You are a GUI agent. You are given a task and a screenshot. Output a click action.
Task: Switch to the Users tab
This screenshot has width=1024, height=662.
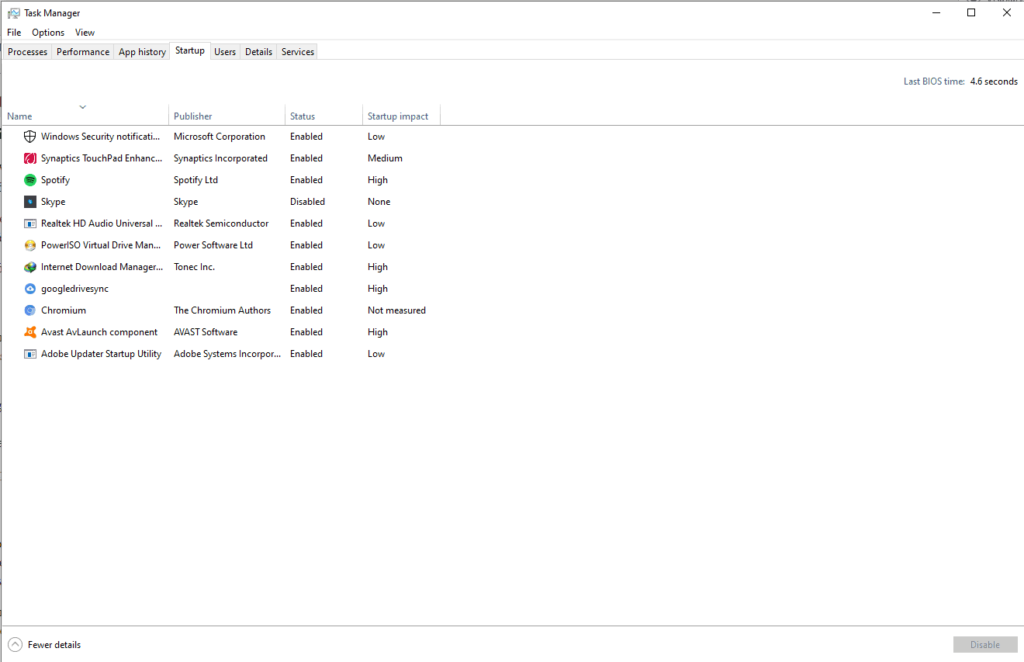point(225,52)
